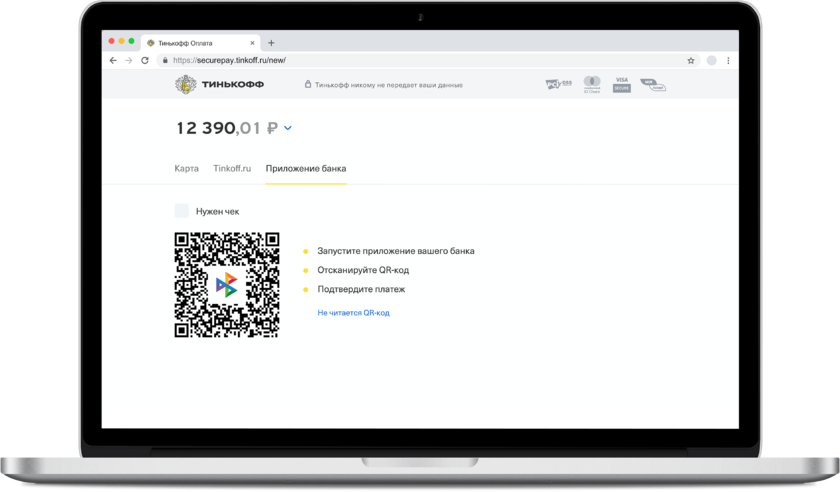Screen dimensions: 840x492
Task: Click the Tinkoff logo in header
Action: (x=220, y=85)
